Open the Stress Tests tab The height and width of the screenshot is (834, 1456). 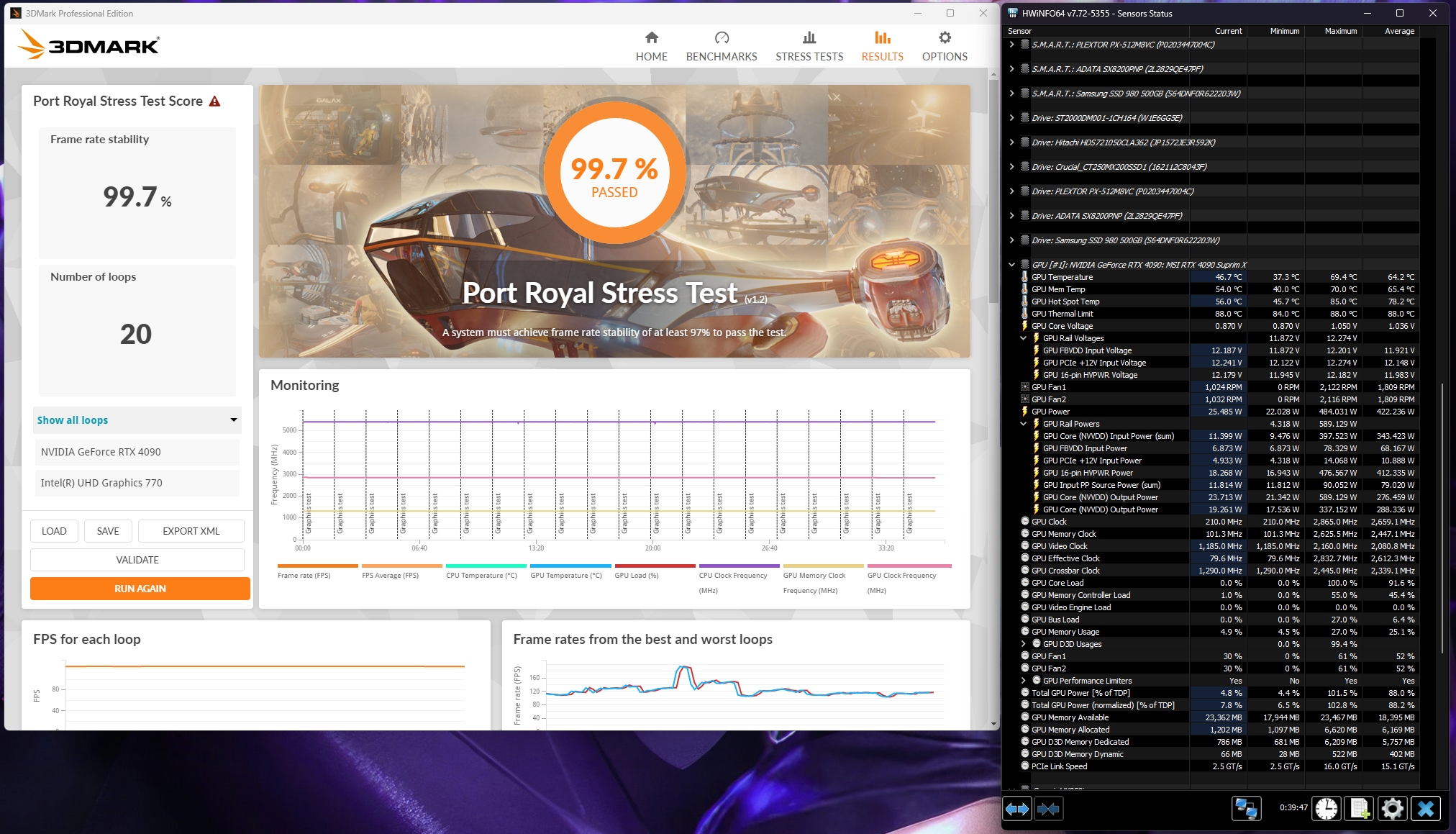pos(809,46)
